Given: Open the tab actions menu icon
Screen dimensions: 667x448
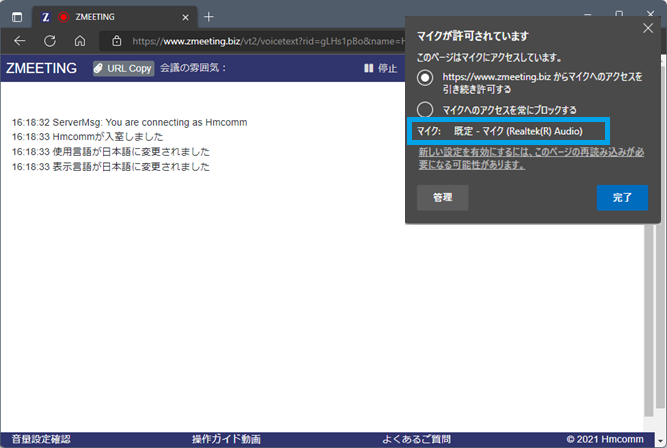Looking at the screenshot, I should click(x=17, y=17).
